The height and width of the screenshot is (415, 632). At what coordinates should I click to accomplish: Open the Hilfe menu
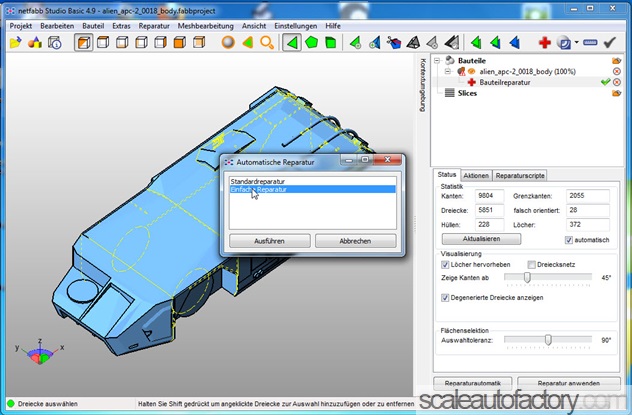pos(333,26)
